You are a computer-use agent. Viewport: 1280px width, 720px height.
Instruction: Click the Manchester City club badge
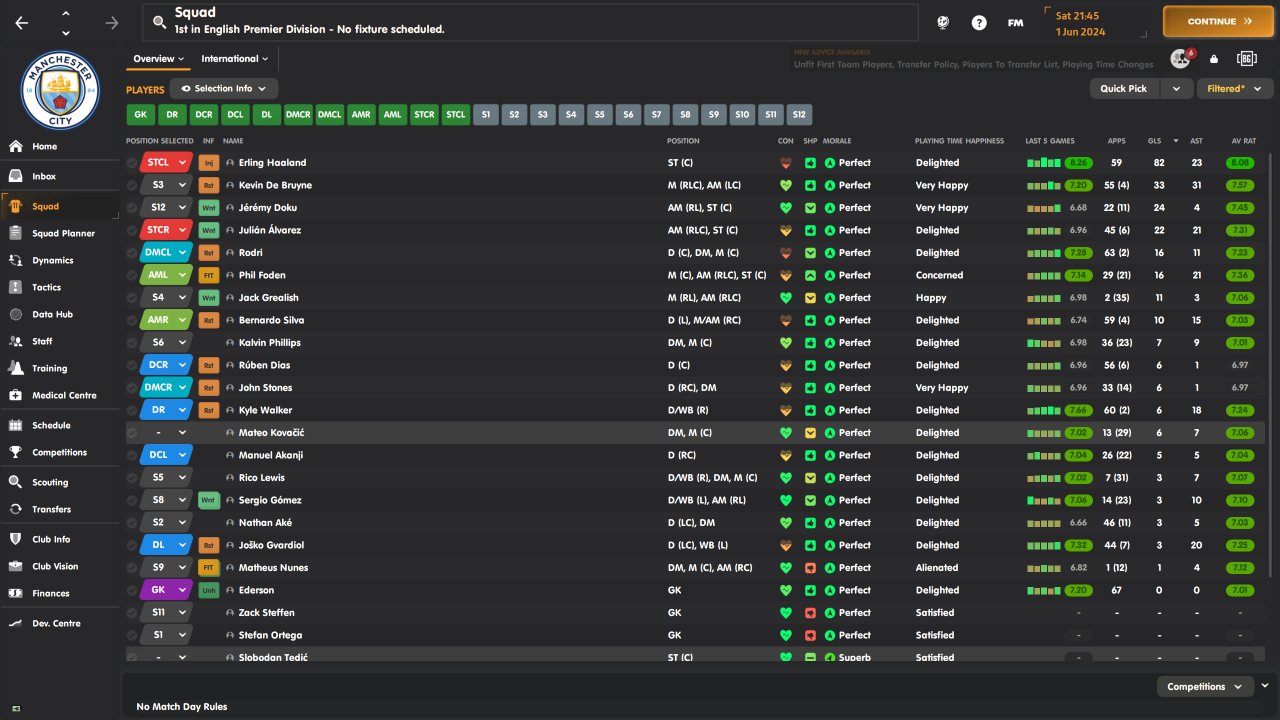pos(60,89)
